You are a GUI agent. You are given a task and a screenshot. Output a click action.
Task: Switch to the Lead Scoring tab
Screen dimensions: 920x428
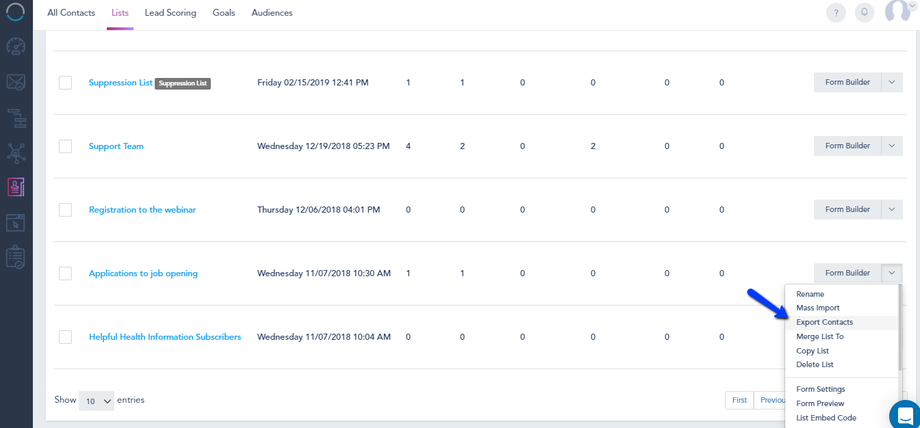(x=170, y=13)
